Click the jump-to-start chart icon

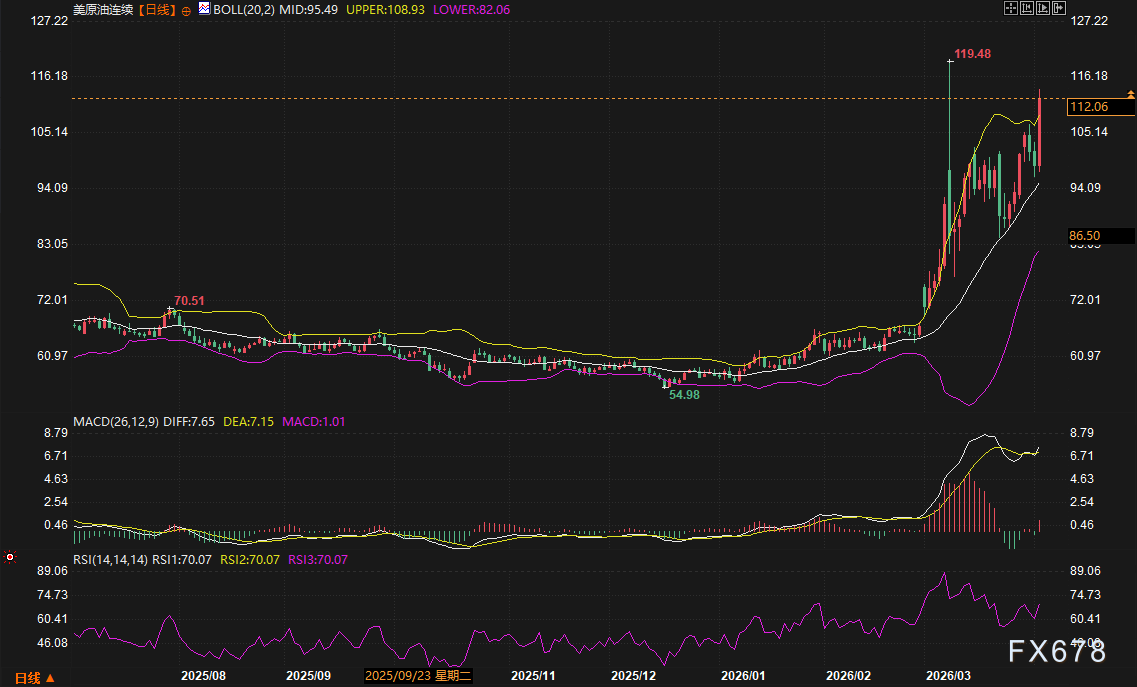pyautogui.click(x=1026, y=9)
